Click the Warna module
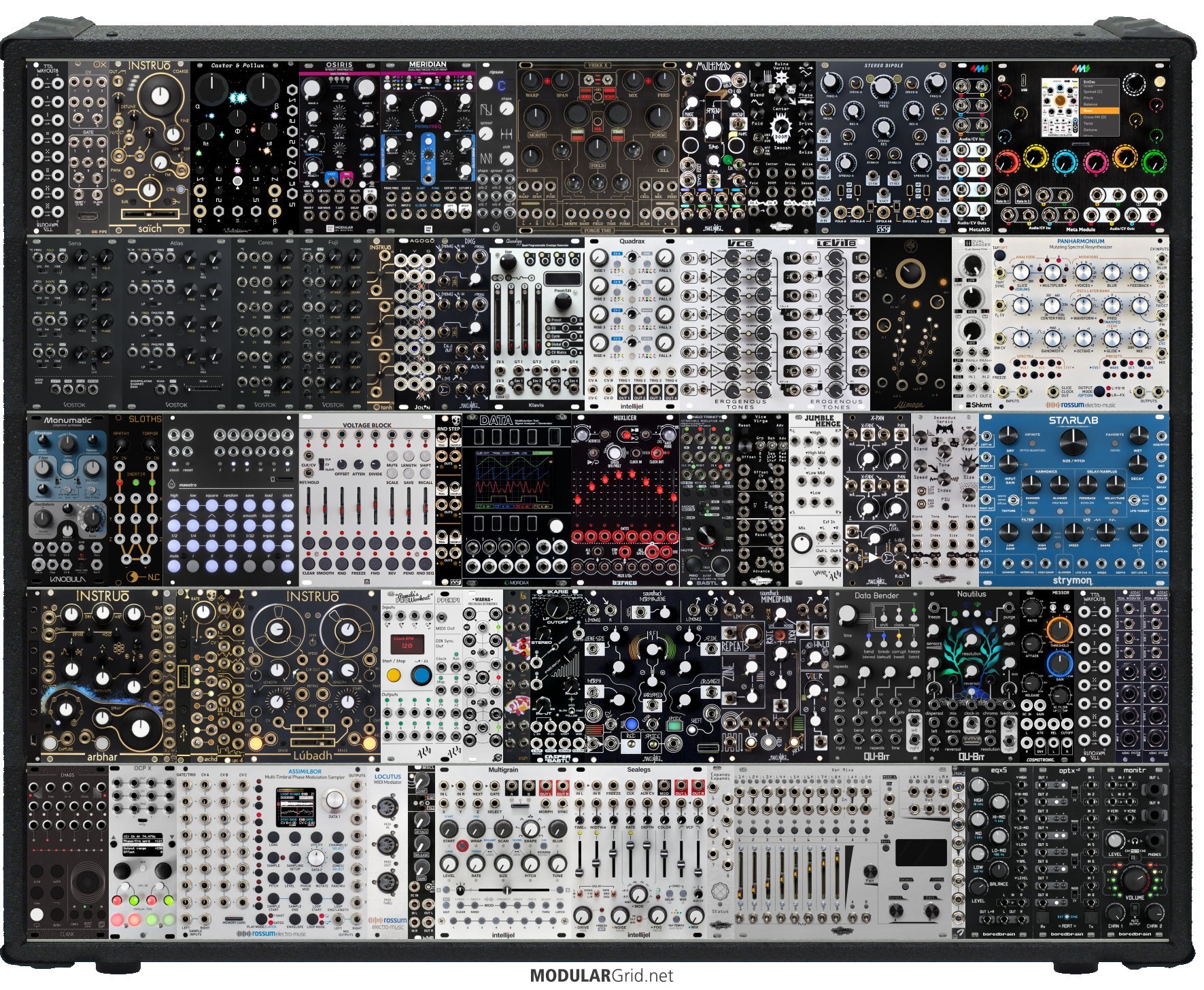 [x=483, y=676]
